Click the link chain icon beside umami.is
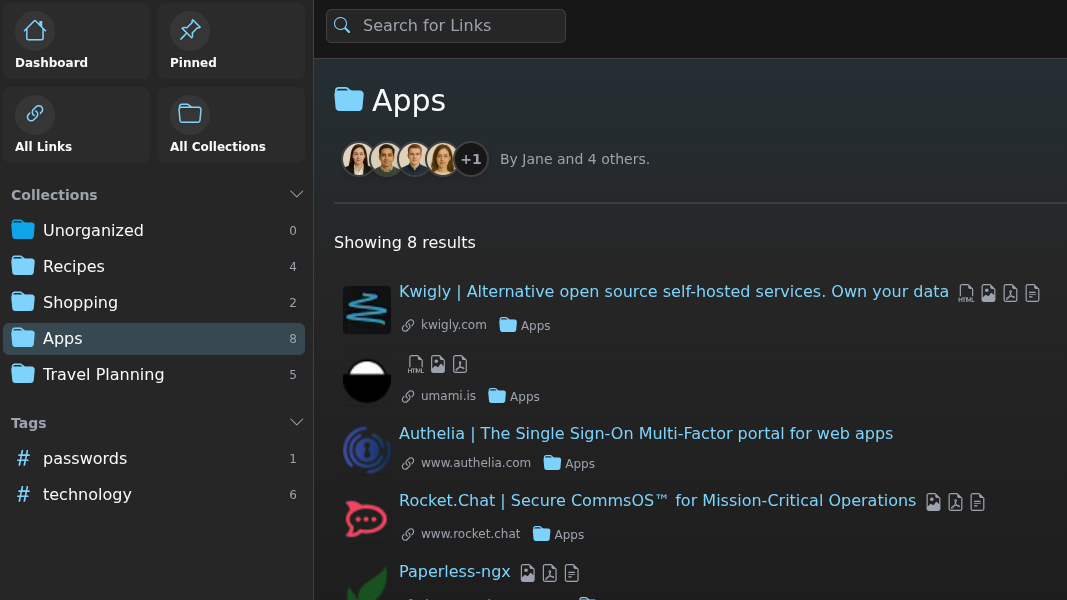 (408, 396)
